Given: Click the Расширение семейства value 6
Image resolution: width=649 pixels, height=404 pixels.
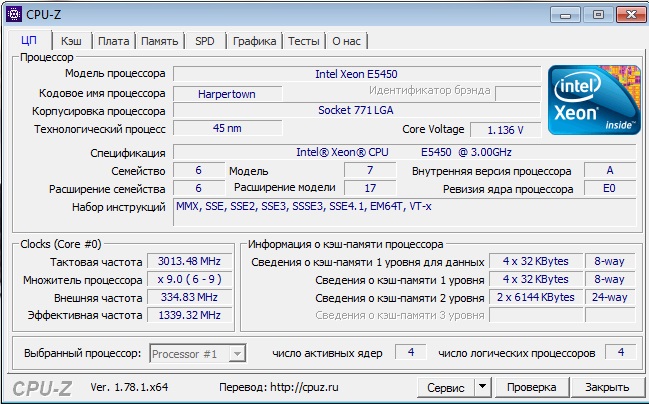Looking at the screenshot, I should pos(199,188).
